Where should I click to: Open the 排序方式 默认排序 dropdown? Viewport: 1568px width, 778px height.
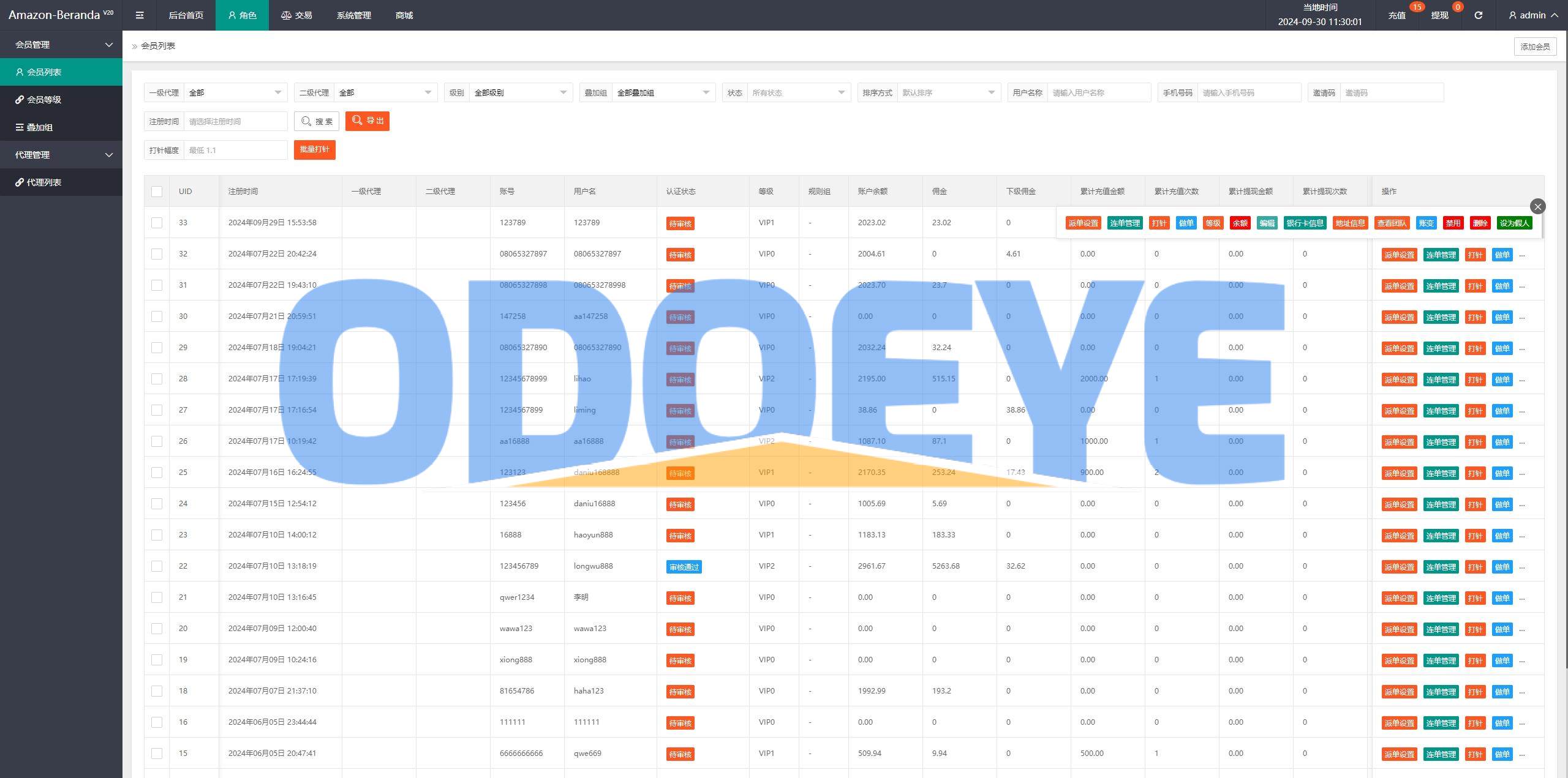[949, 92]
